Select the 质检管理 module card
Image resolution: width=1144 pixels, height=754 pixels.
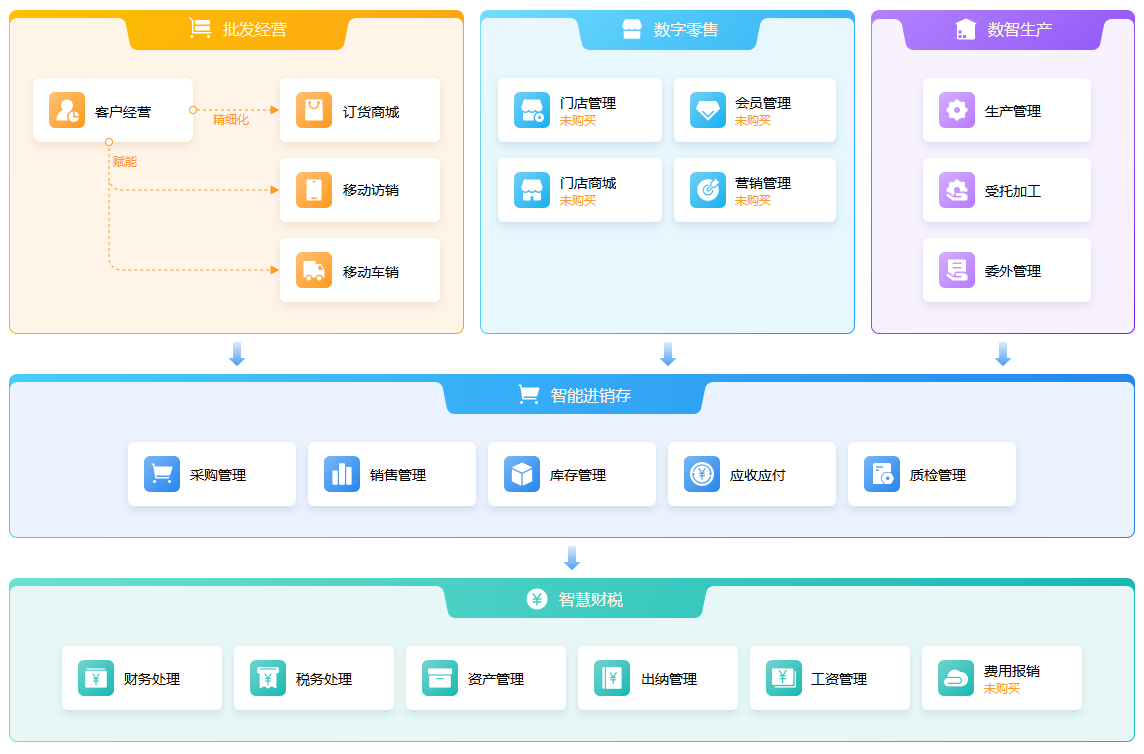[x=932, y=474]
